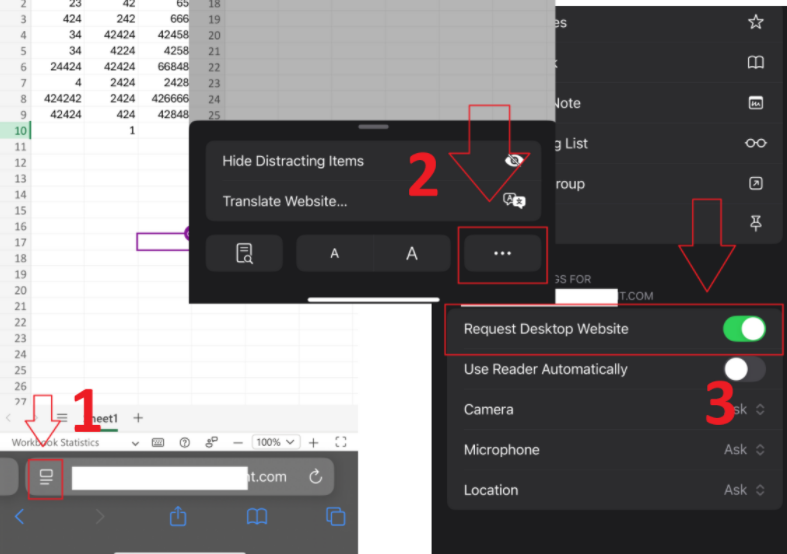Click the Safari address bar field
The image size is (787, 554).
[180, 477]
